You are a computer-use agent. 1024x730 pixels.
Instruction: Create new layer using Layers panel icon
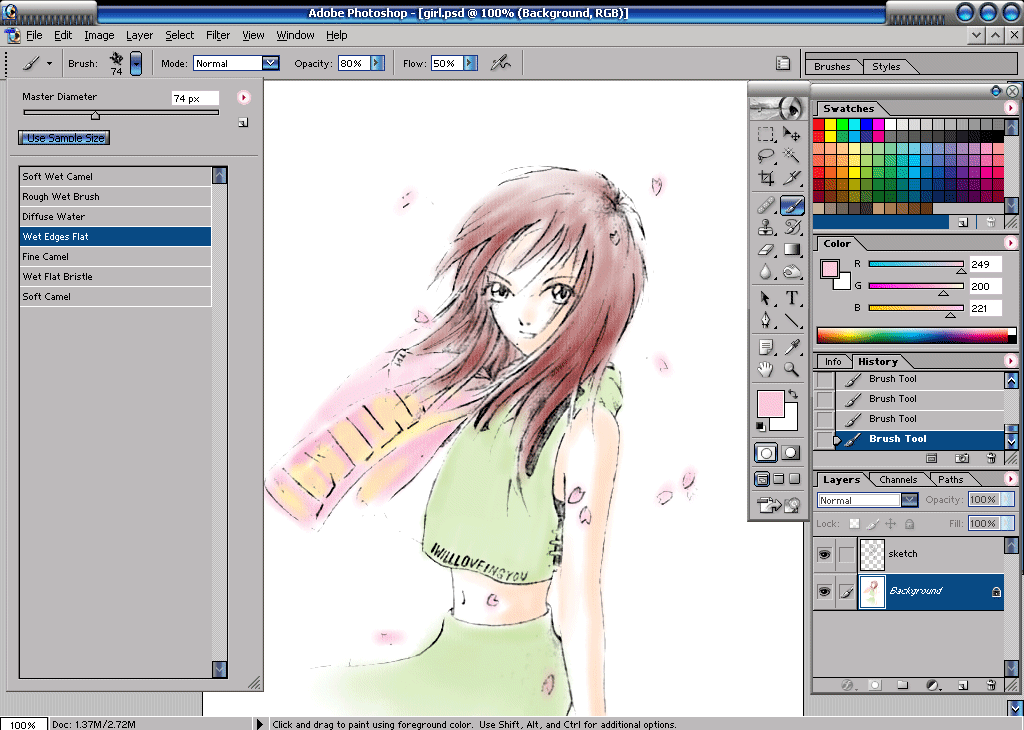click(963, 685)
